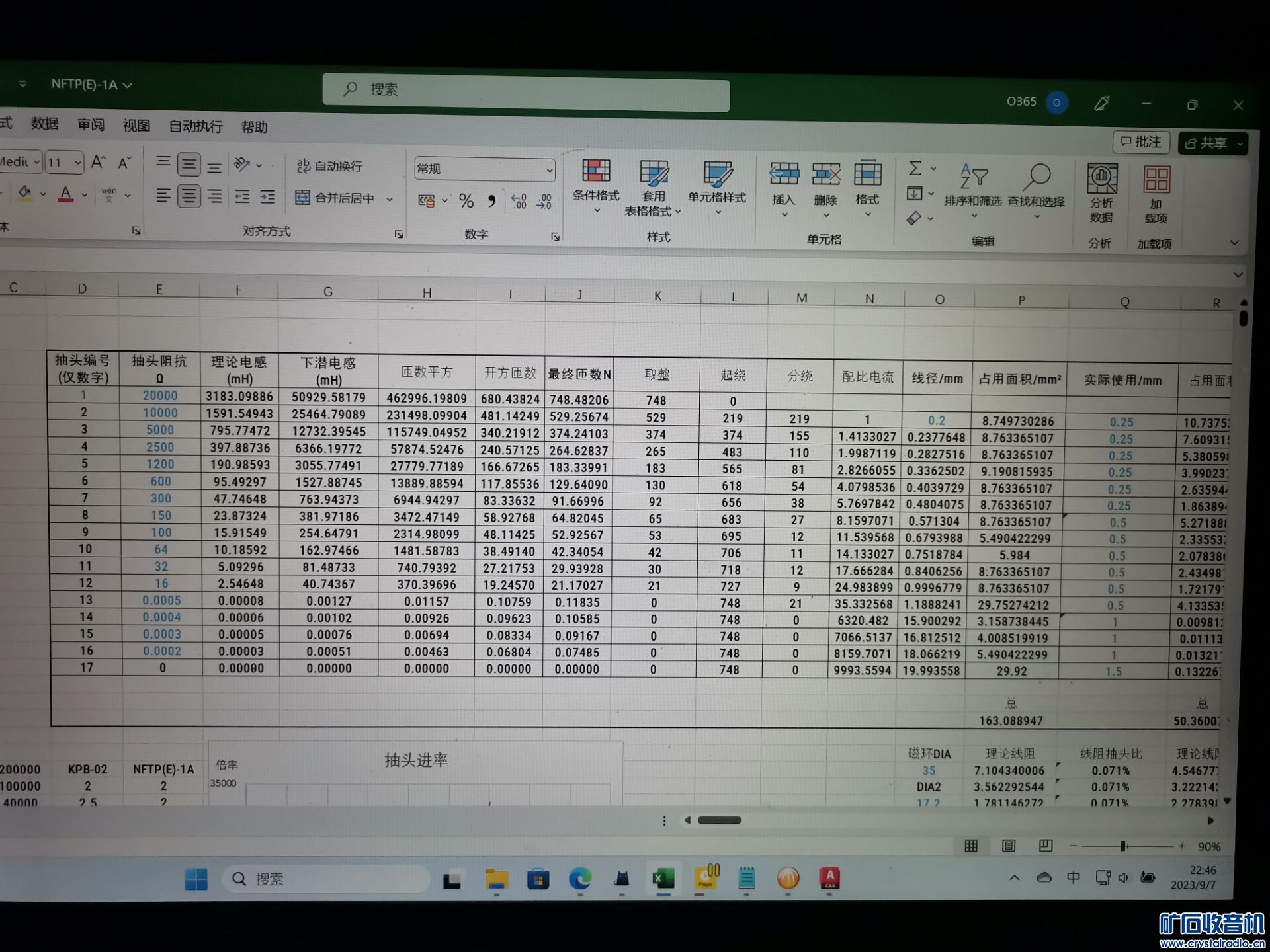This screenshot has height=952, width=1270.
Task: Open Sort and Filter tool
Action: point(973,177)
